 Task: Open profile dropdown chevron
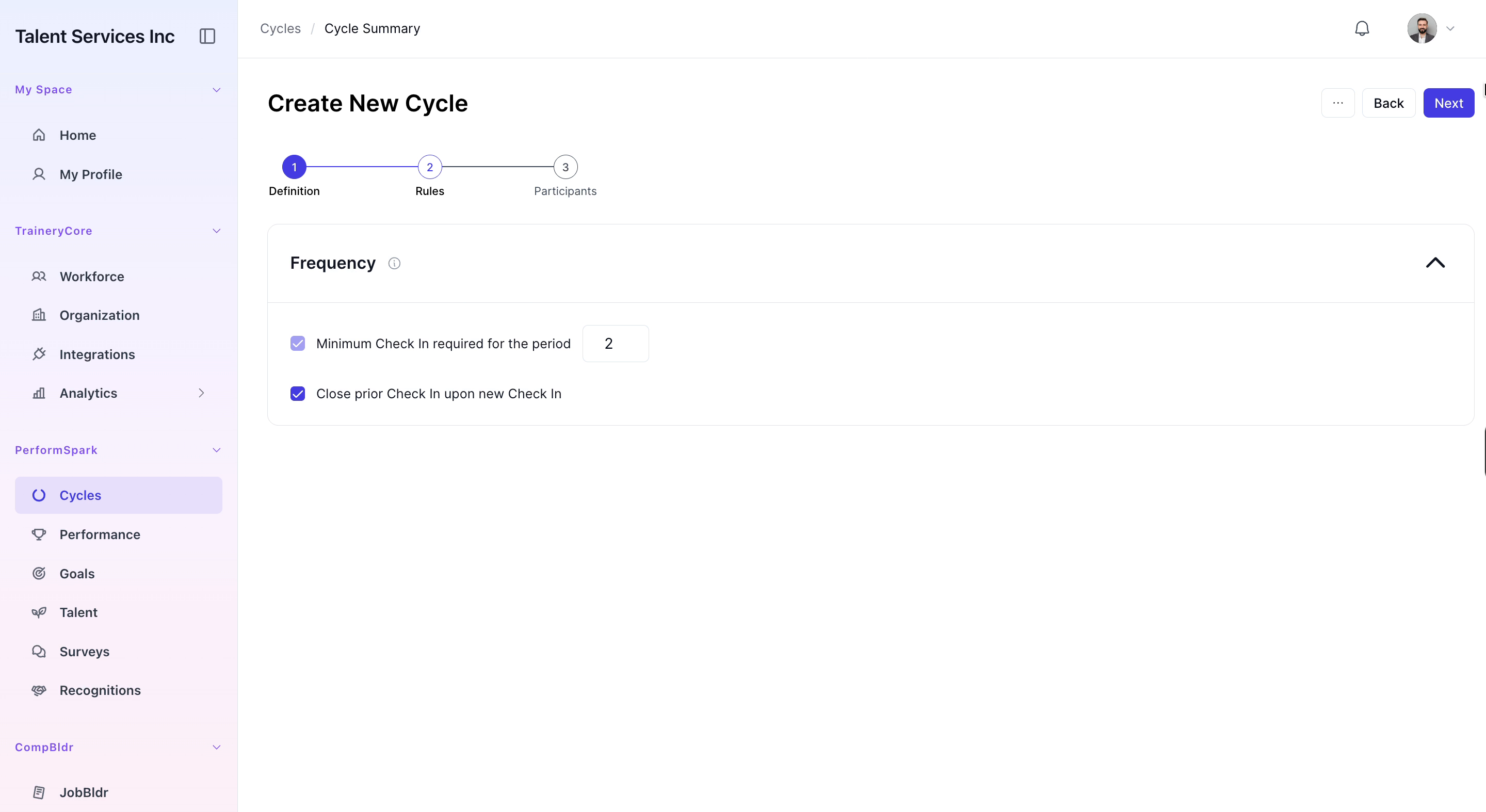pos(1450,28)
